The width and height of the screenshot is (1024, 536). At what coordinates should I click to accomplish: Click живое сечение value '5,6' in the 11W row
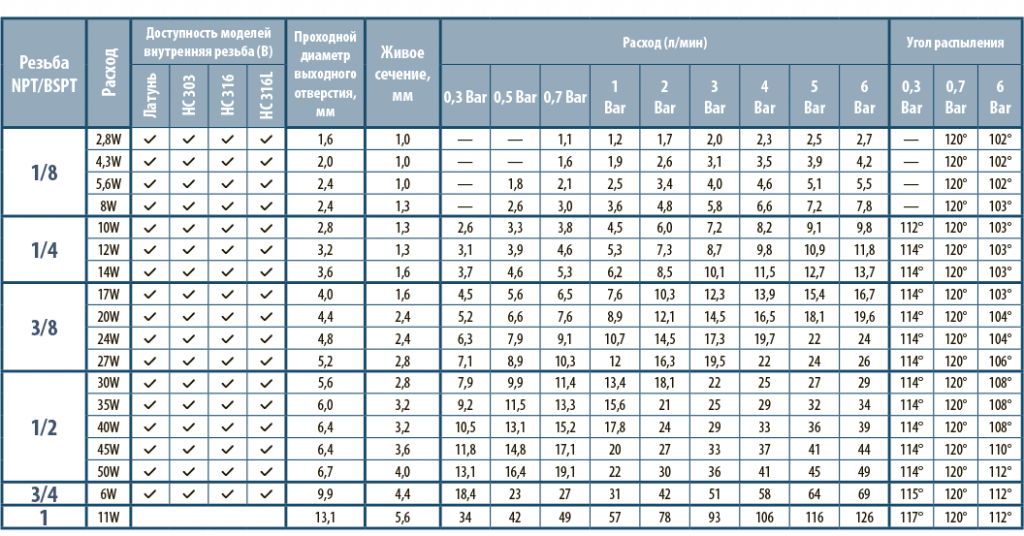(x=402, y=518)
